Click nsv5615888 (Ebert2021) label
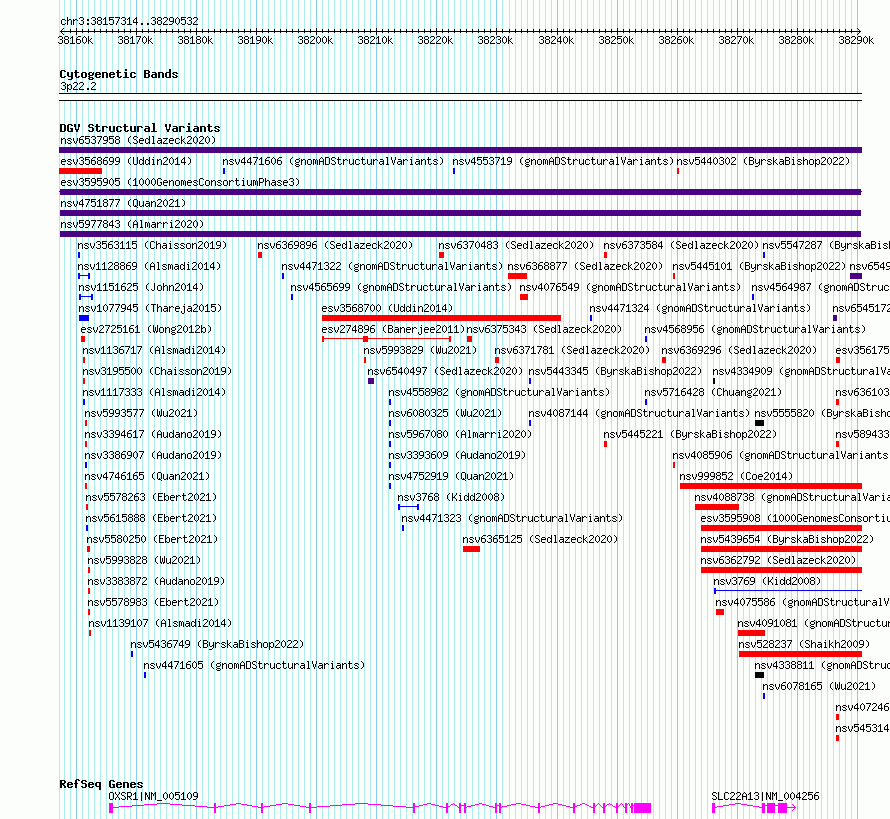 (151, 518)
